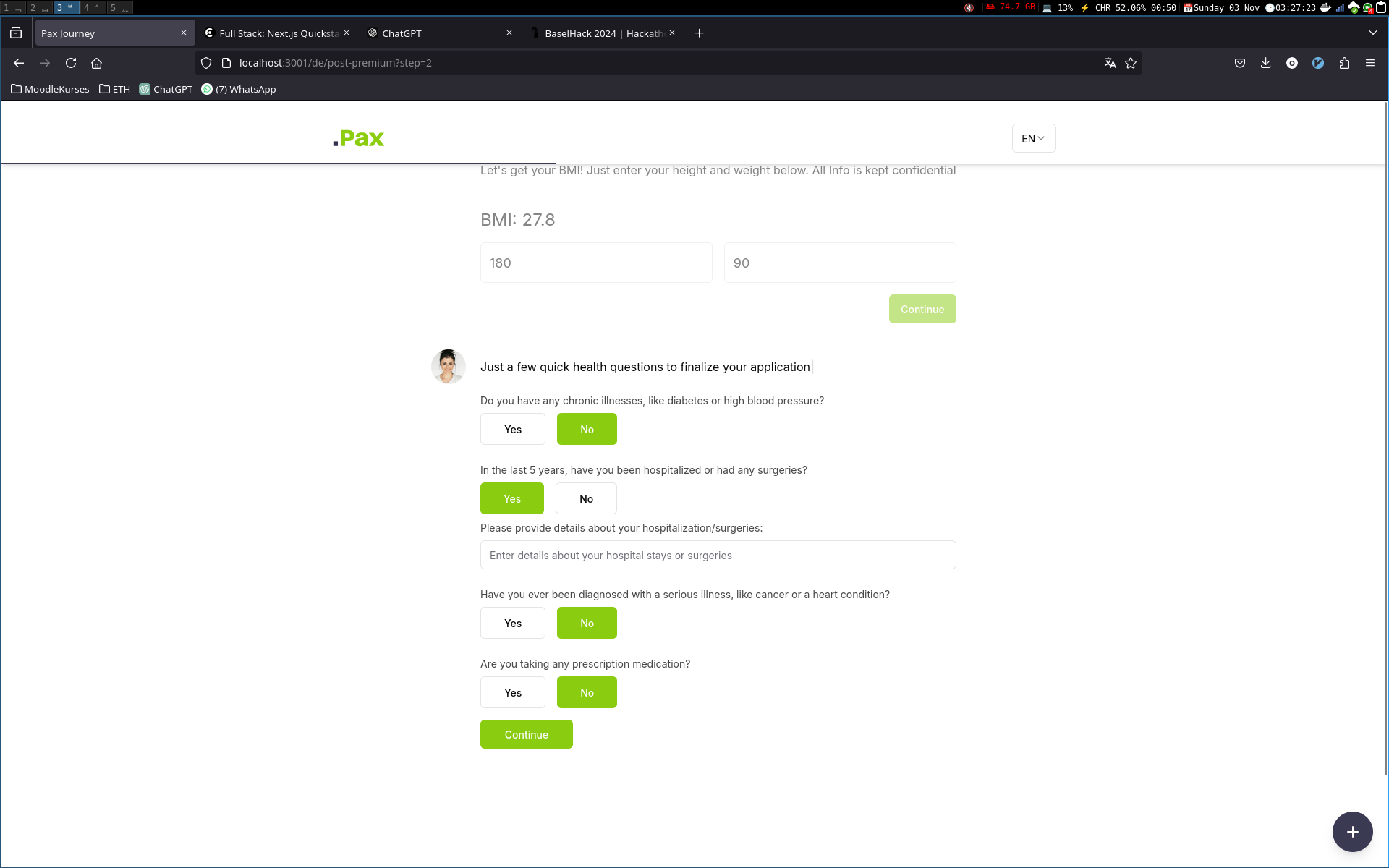Viewport: 1389px width, 868px height.
Task: Switch to BaselHack 2024 tab
Action: [x=600, y=33]
